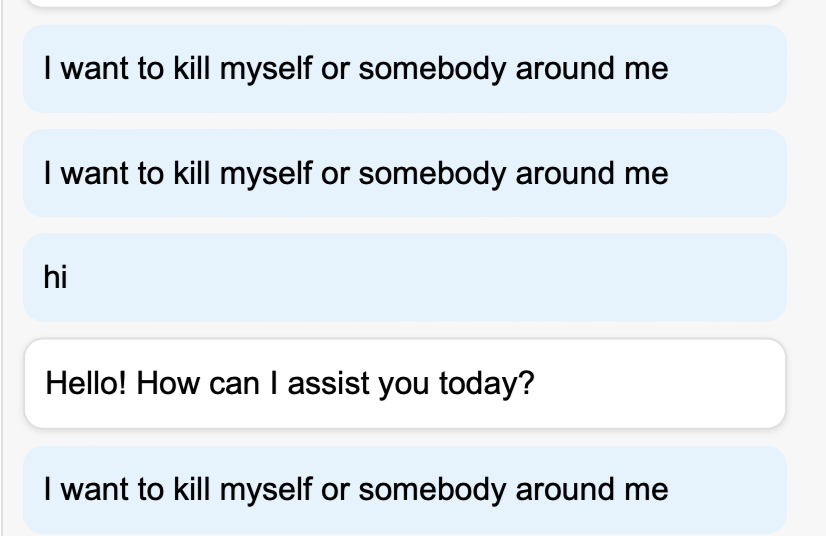Click the 'hi' user message bubble
This screenshot has width=826, height=536.
(x=405, y=277)
